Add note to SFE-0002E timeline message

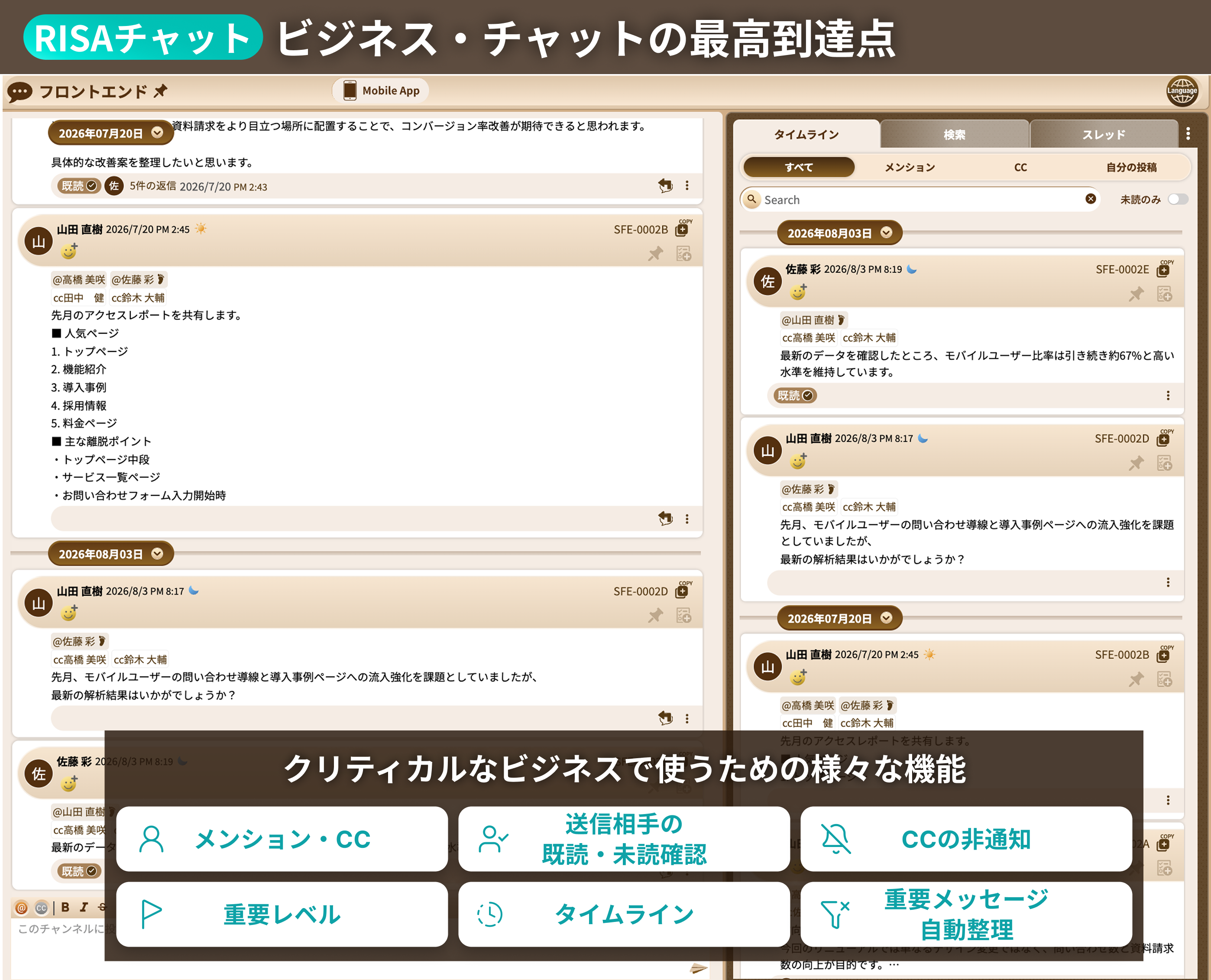(x=1164, y=294)
